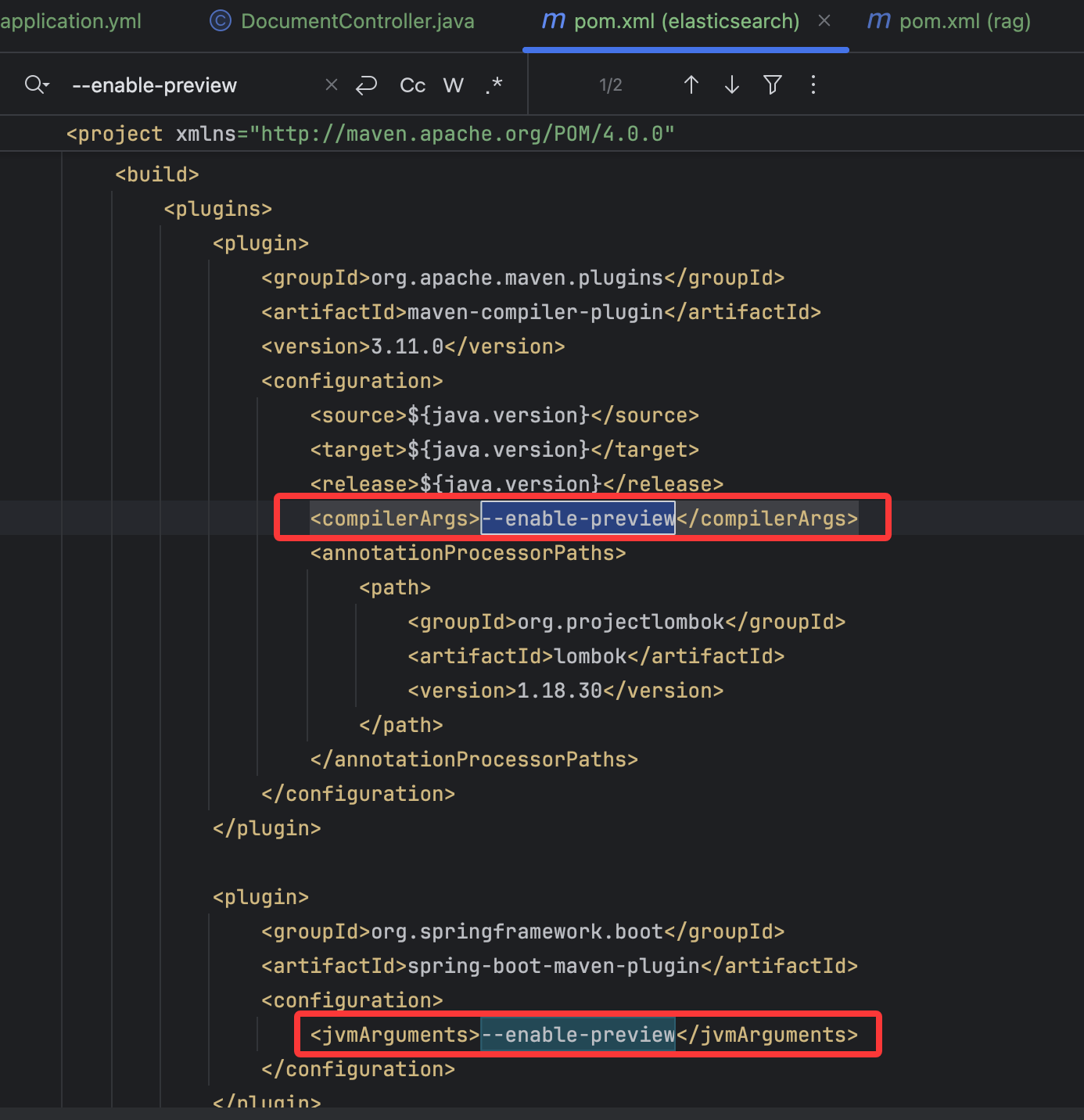Open search filter options
Image resolution: width=1084 pixels, height=1120 pixels.
pyautogui.click(x=773, y=84)
